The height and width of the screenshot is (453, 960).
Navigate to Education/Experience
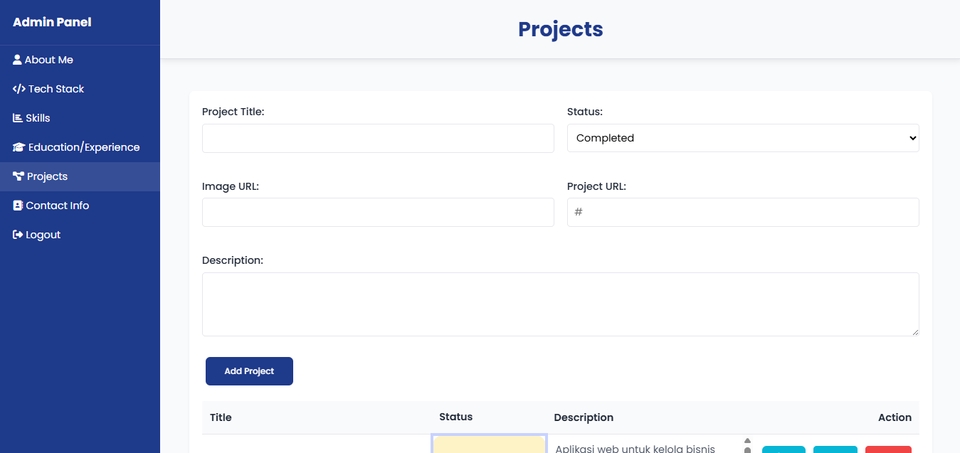80,148
